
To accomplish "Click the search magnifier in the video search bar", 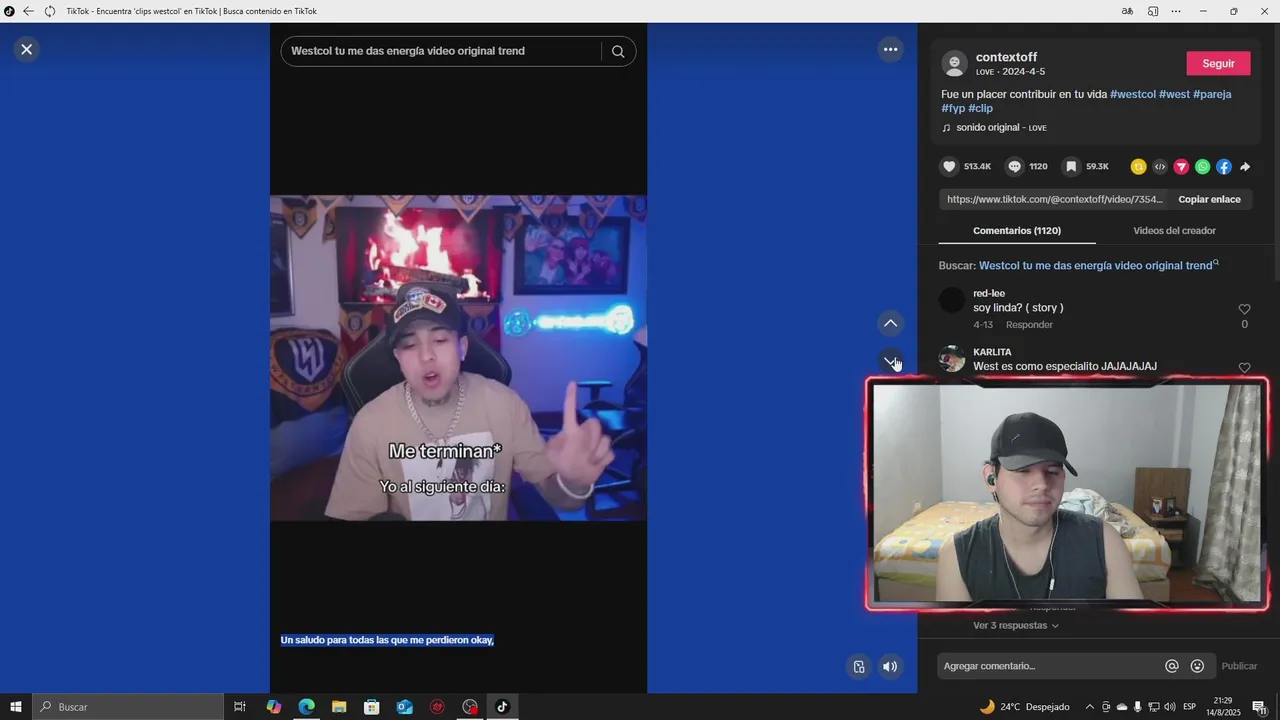I will [x=618, y=51].
